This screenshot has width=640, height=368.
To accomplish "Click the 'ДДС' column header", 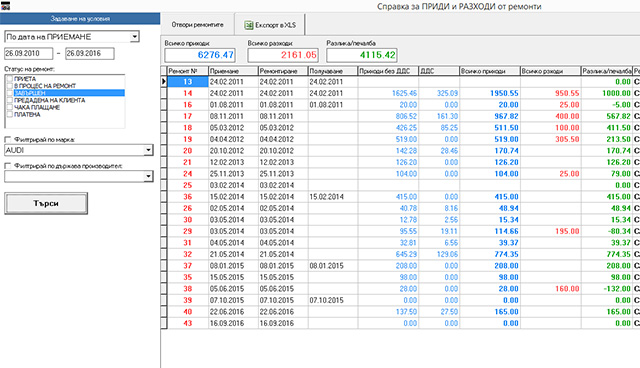I will 439,71.
